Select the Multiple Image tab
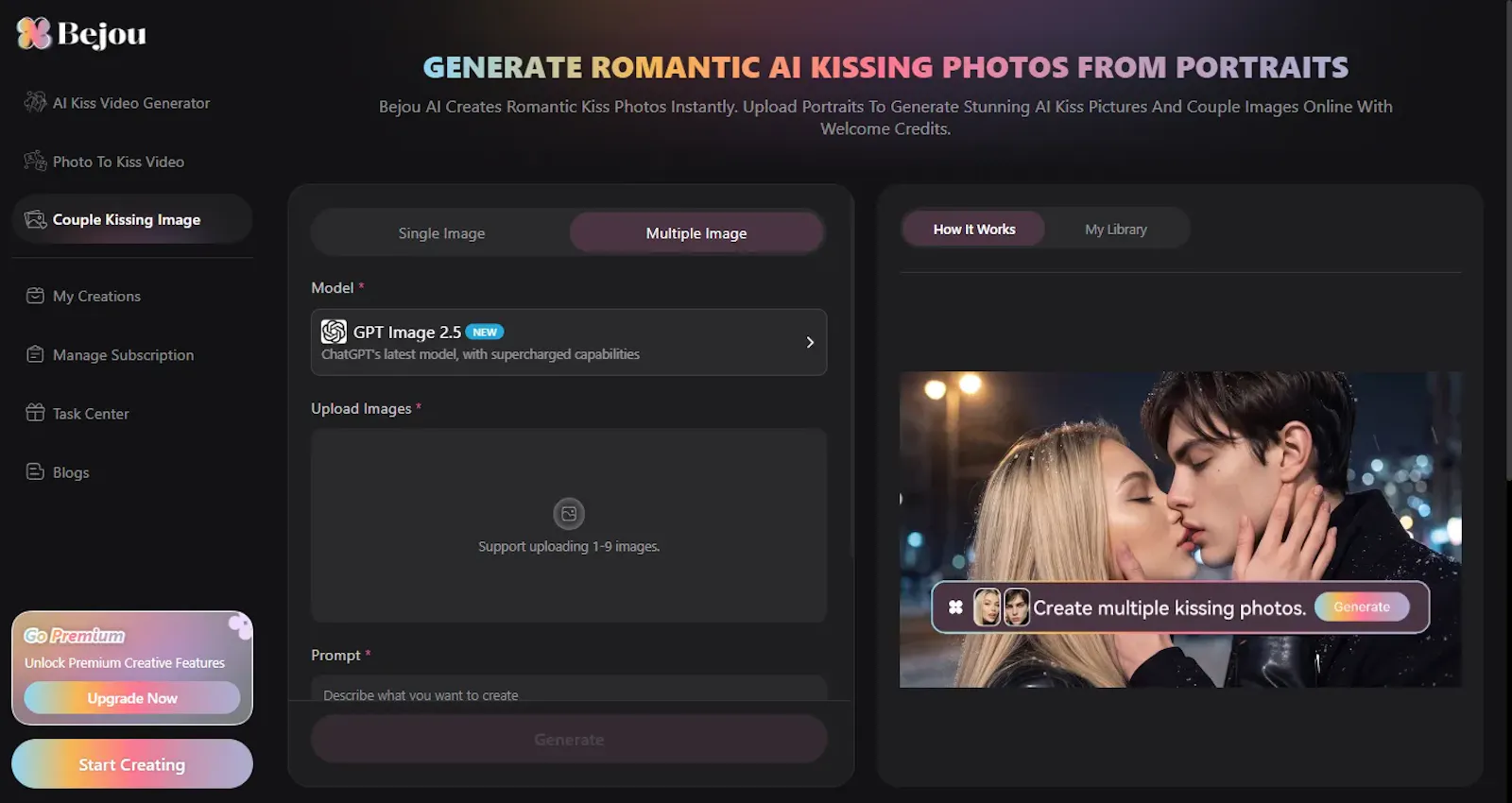This screenshot has height=803, width=1512. coord(696,233)
